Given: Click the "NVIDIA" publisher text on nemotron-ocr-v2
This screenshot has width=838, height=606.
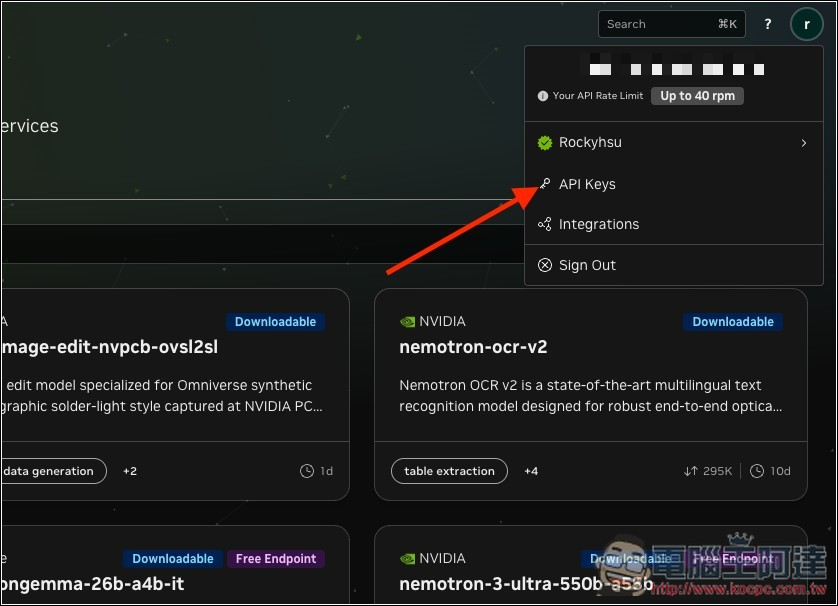Looking at the screenshot, I should (x=443, y=322).
